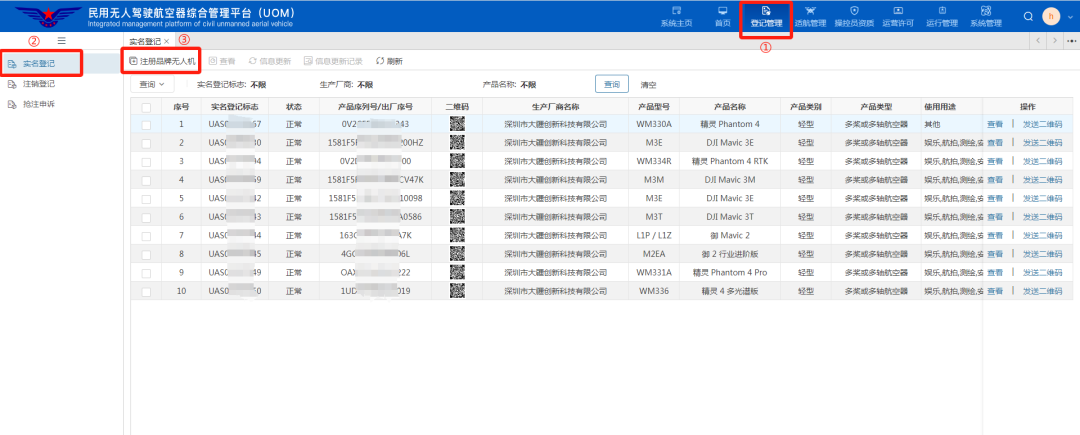The image size is (1080, 435).
Task: Click the user avatar labeled h
Action: pyautogui.click(x=1051, y=16)
